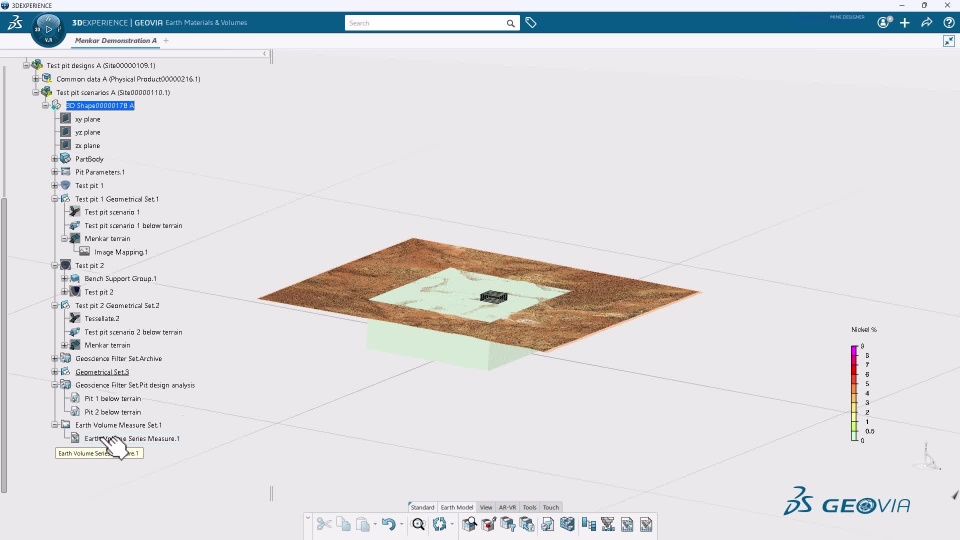960x540 pixels.
Task: Select Image Mapping.1 tree item
Action: [121, 252]
